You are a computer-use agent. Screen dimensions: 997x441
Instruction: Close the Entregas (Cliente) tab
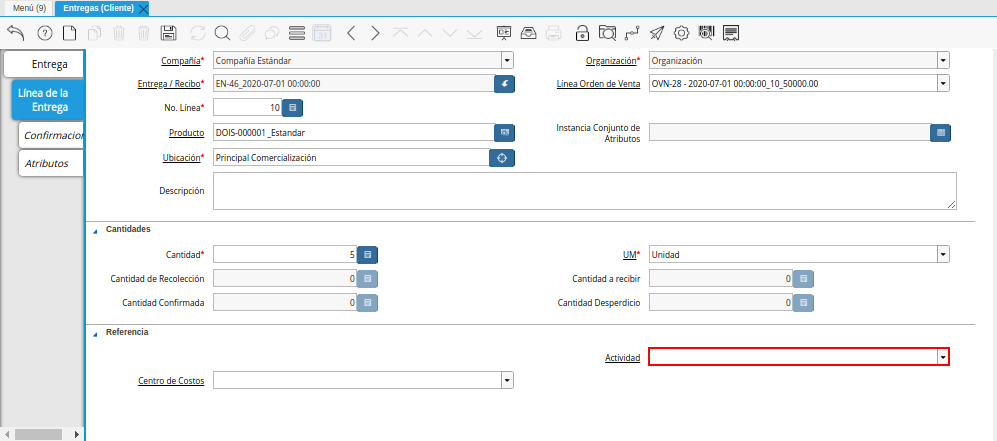pyautogui.click(x=143, y=9)
